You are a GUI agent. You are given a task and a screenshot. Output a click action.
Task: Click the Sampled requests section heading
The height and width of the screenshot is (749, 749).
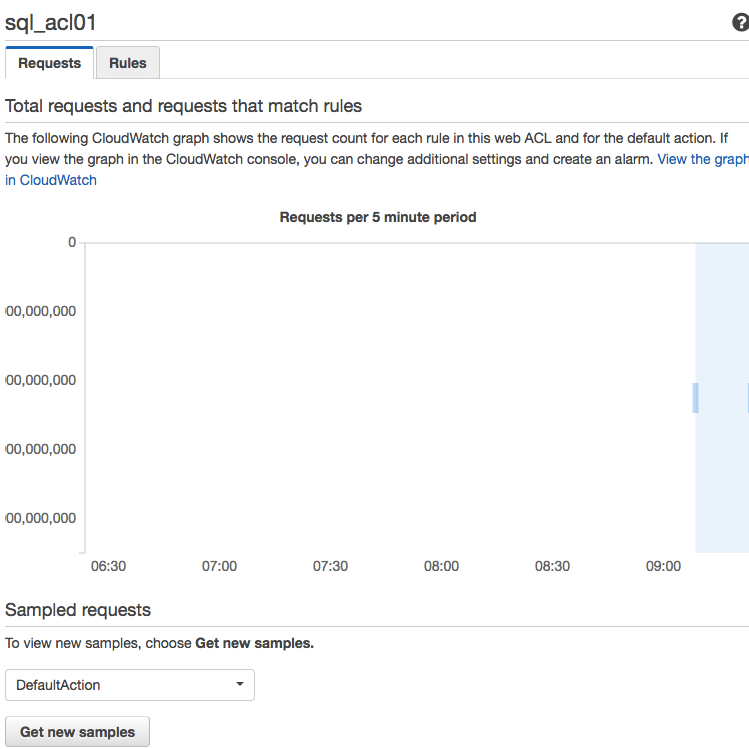78,610
